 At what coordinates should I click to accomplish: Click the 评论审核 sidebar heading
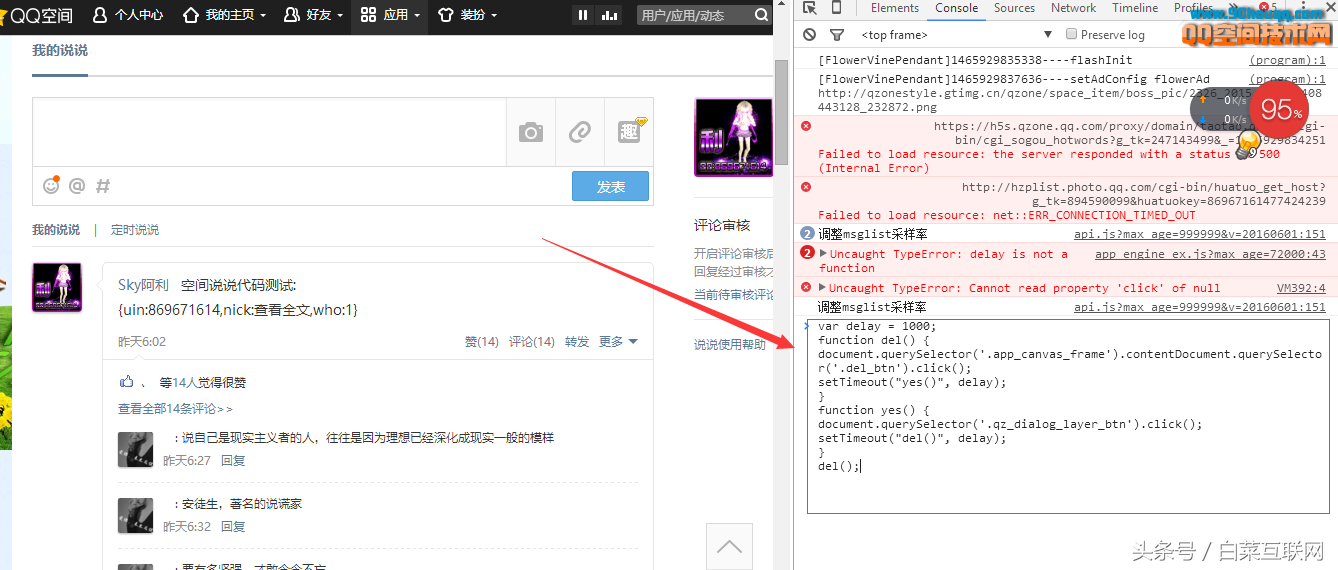(x=722, y=225)
